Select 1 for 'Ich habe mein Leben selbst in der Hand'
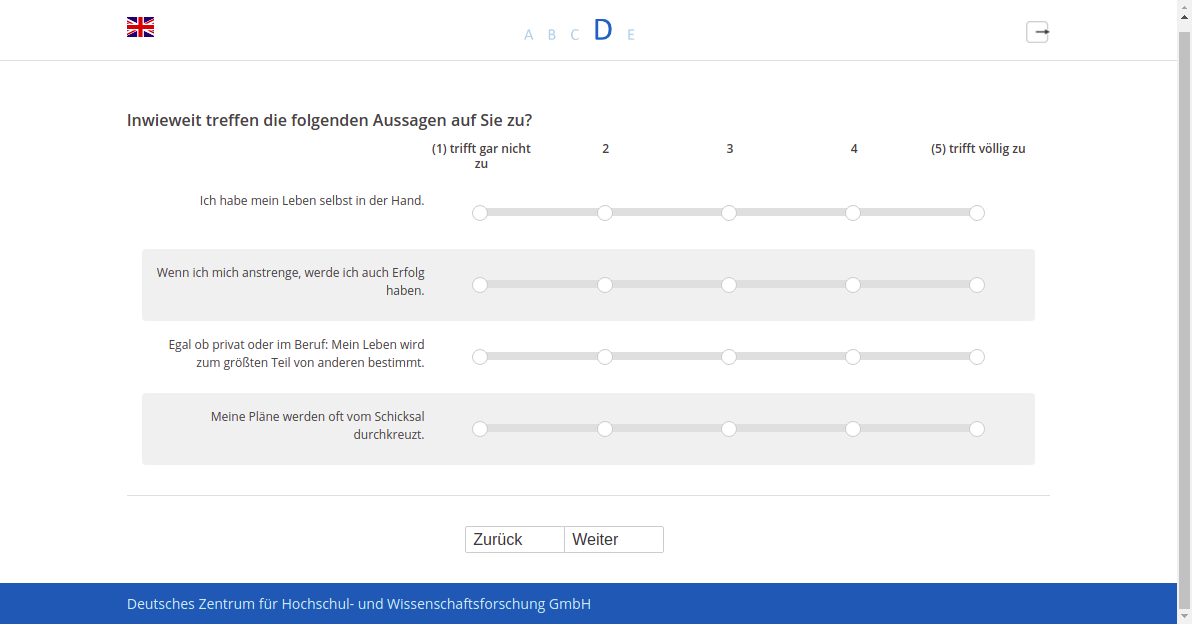 (480, 213)
